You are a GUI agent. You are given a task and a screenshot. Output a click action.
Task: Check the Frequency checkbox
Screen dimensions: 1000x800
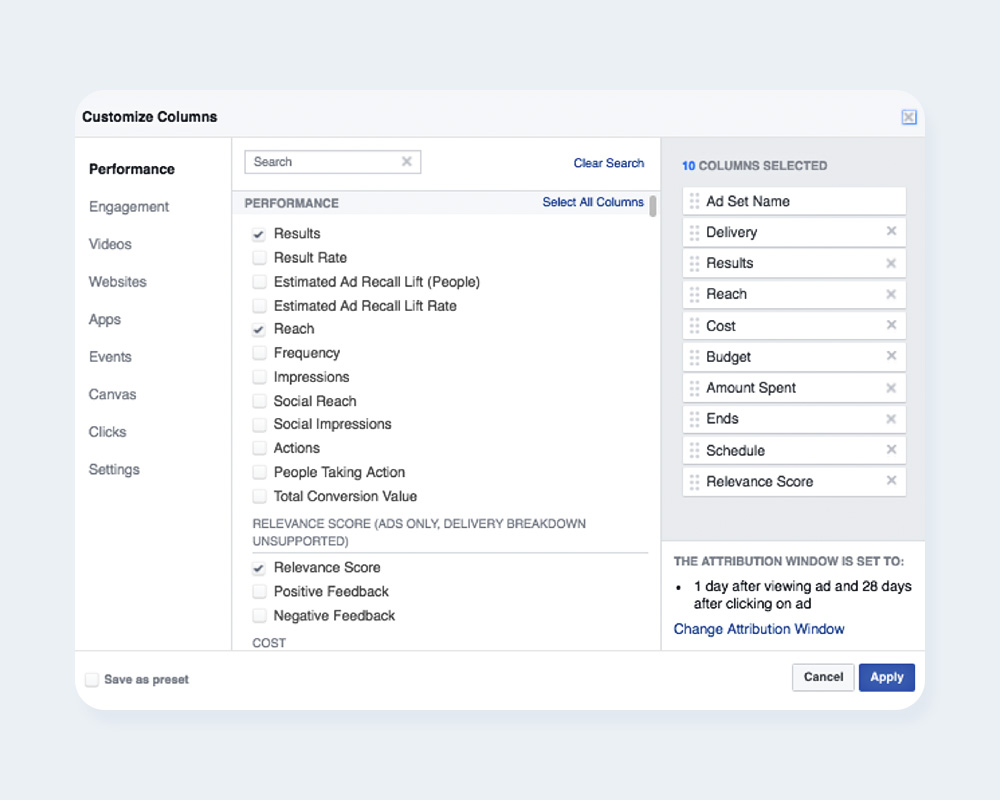(259, 353)
